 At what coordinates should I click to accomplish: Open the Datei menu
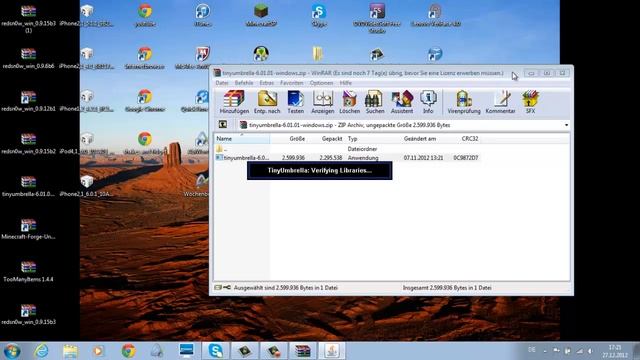pos(222,83)
